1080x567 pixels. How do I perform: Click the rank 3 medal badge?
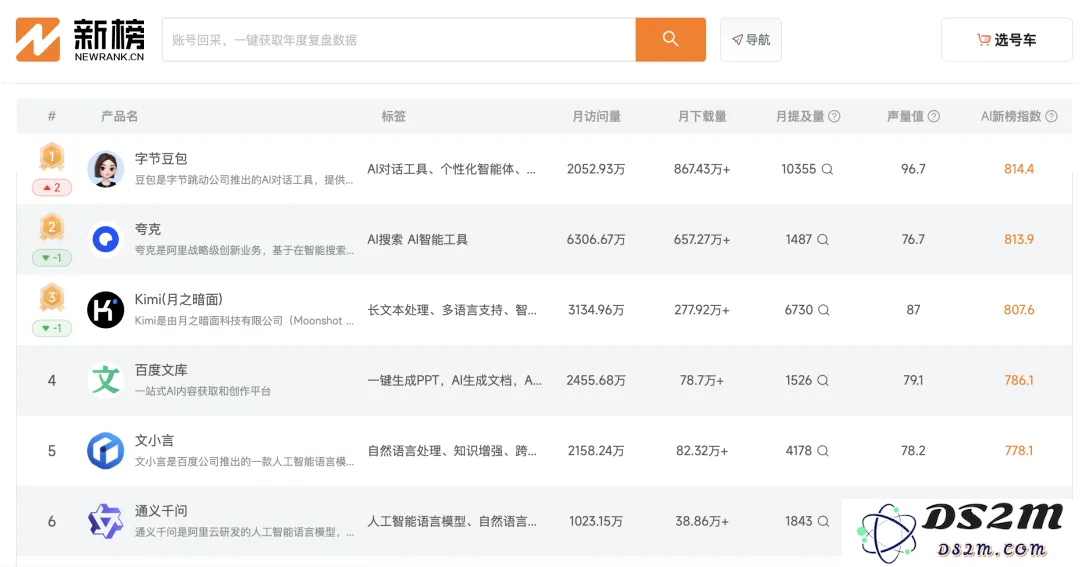click(52, 298)
